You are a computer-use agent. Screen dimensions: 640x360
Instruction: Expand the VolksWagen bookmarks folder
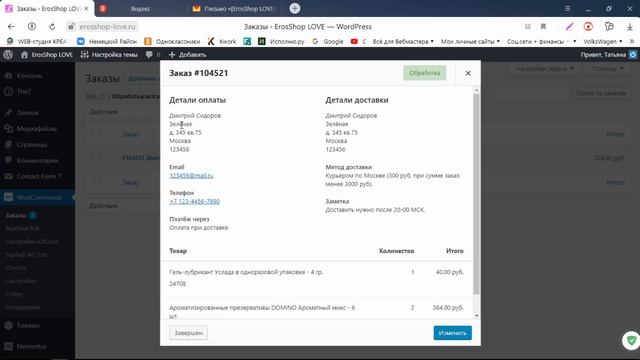point(603,41)
